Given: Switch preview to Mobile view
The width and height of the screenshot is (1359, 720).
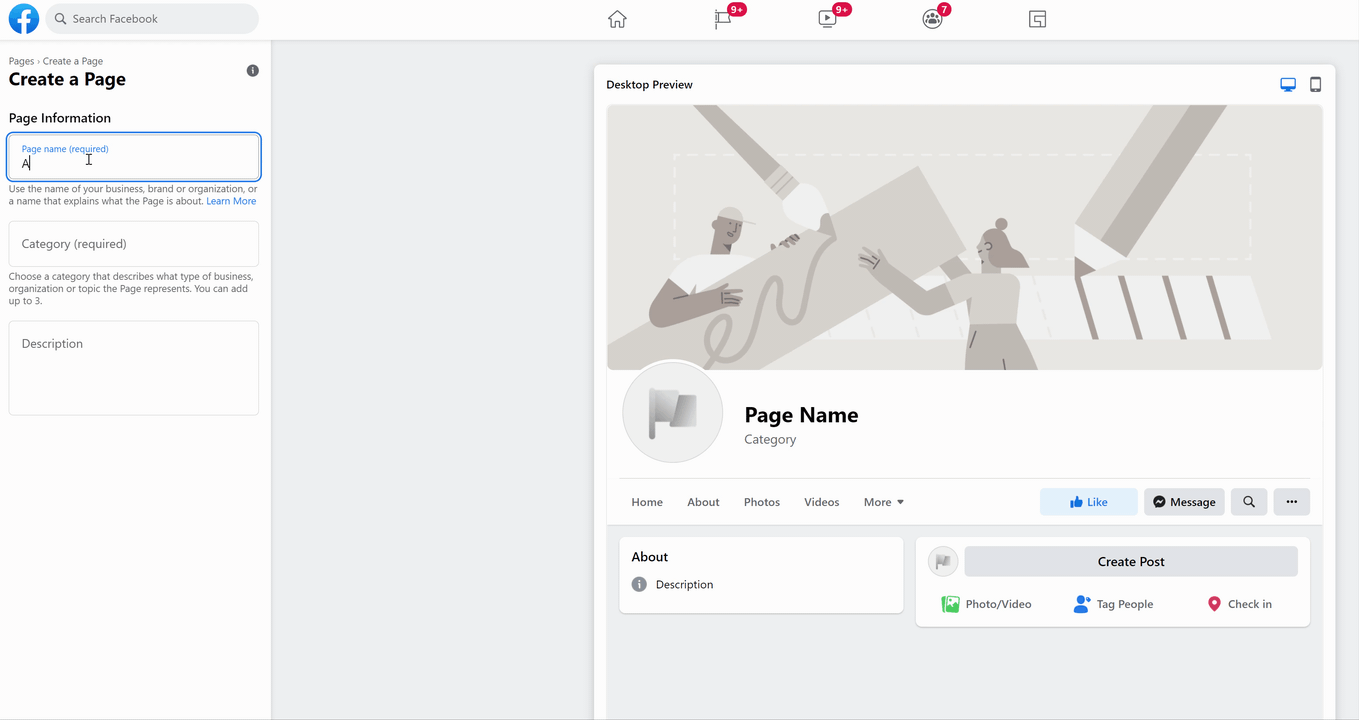Looking at the screenshot, I should (1315, 84).
